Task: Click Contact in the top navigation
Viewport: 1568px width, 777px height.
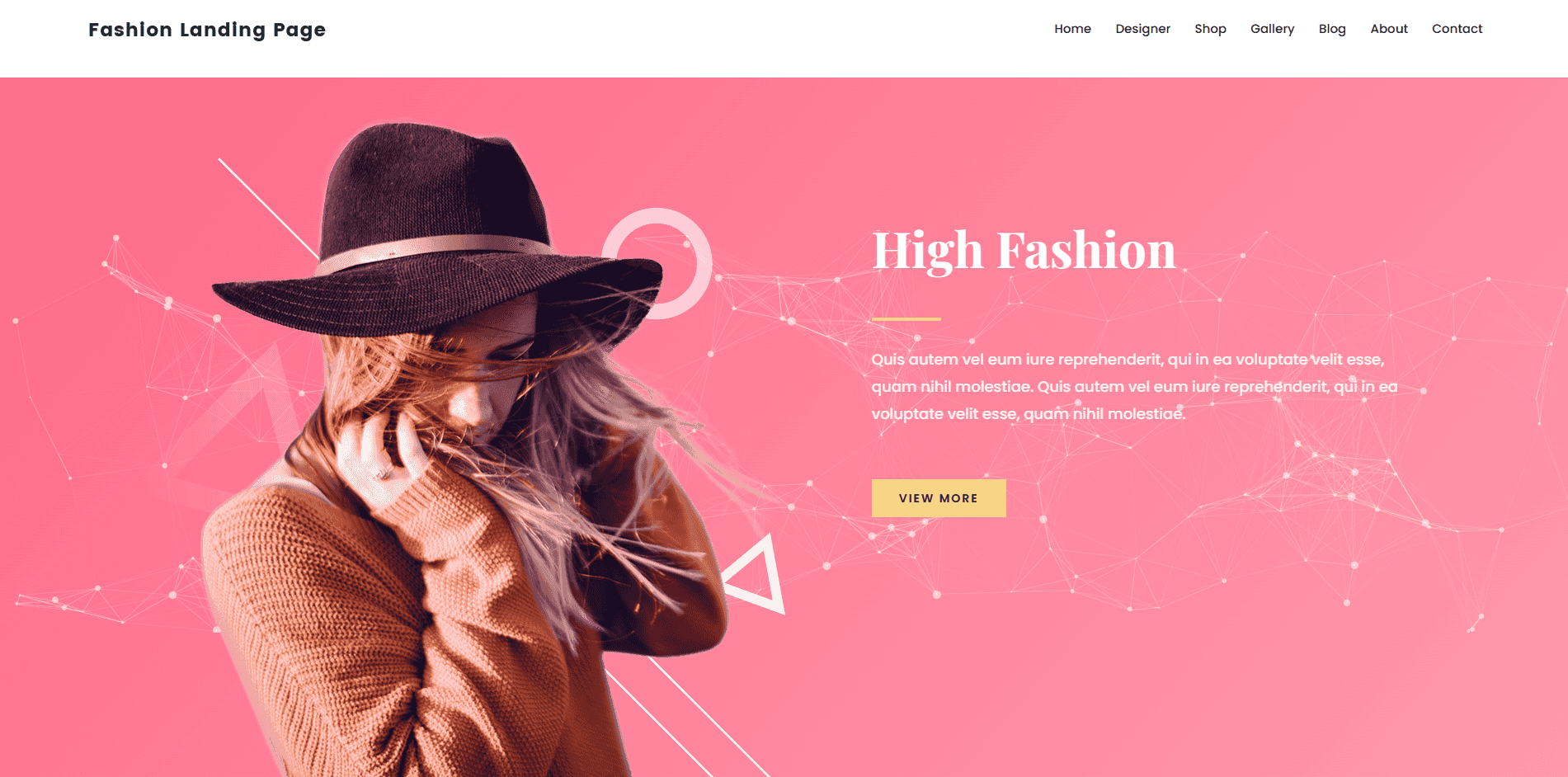Action: click(x=1457, y=29)
